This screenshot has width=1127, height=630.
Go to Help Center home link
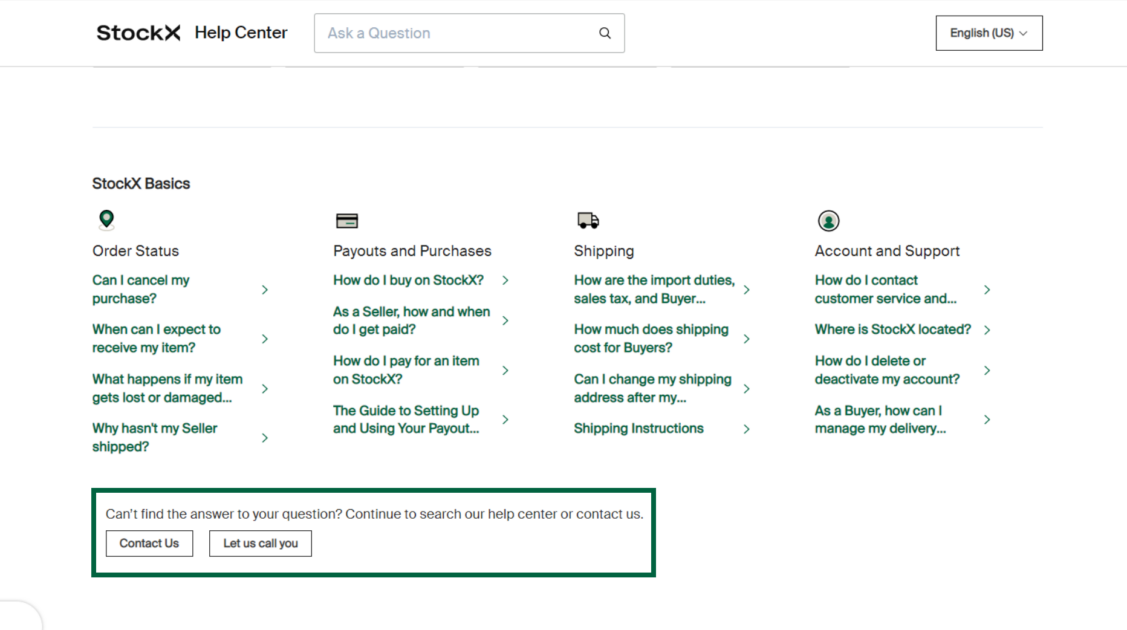pyautogui.click(x=241, y=33)
